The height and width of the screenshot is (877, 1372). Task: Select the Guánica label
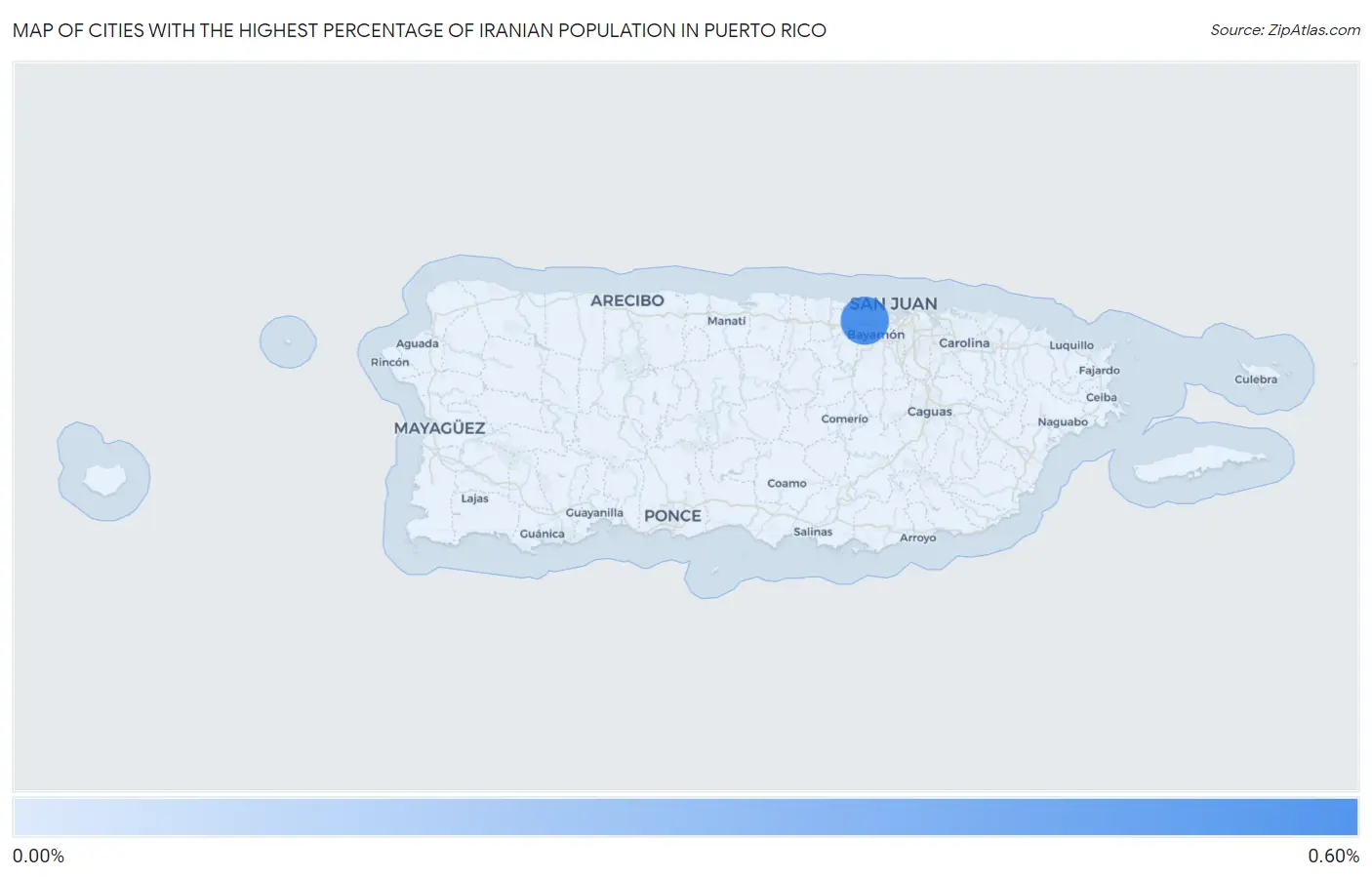542,534
